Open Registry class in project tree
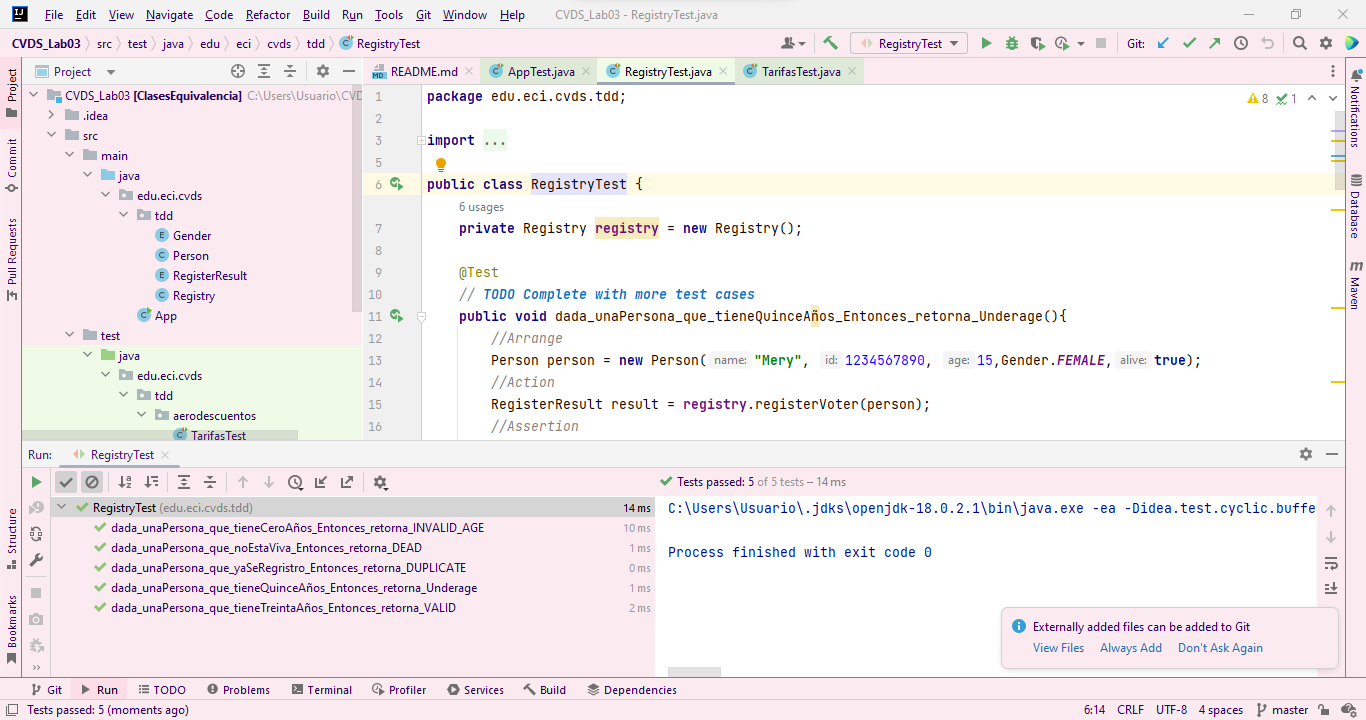This screenshot has height=720, width=1366. [x=193, y=296]
